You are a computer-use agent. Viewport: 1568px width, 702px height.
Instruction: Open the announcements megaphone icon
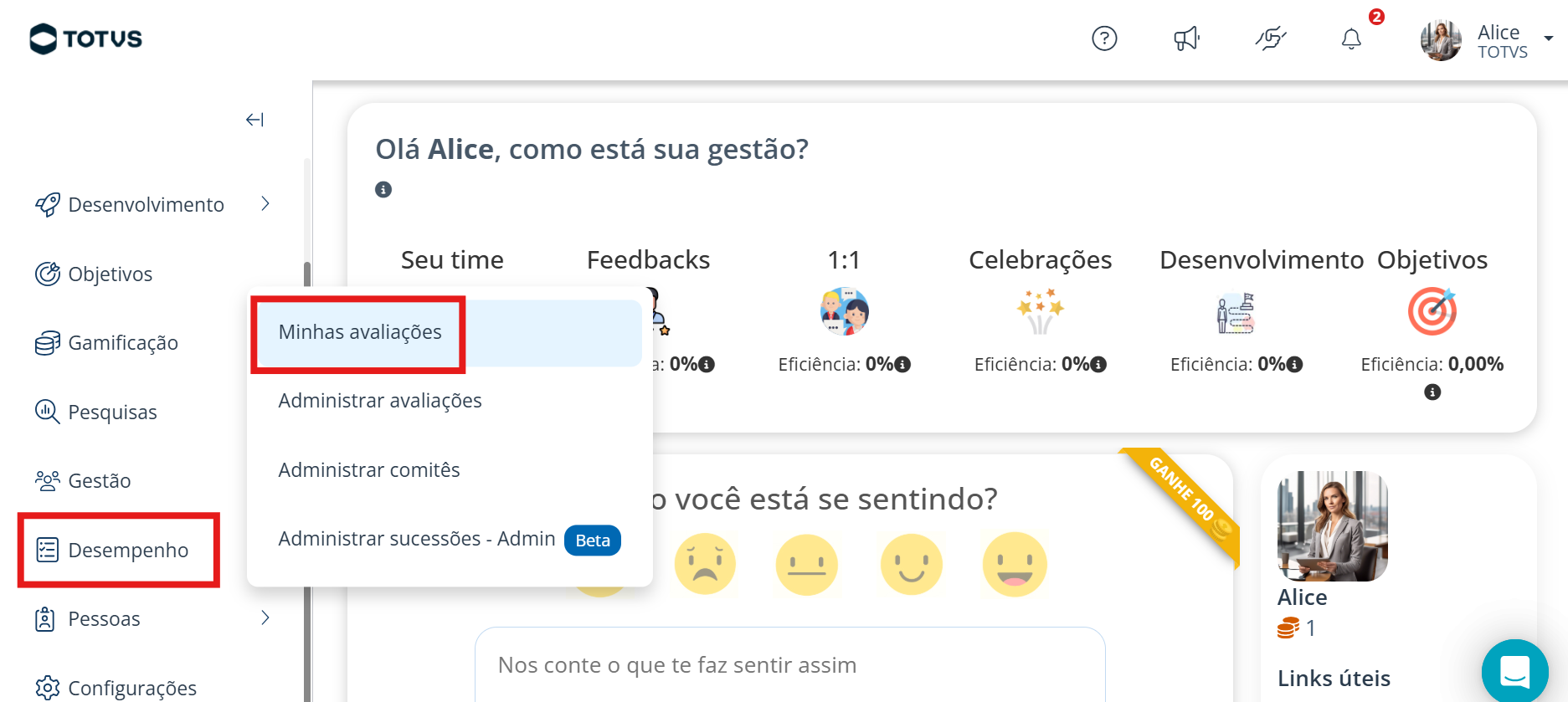[1186, 38]
